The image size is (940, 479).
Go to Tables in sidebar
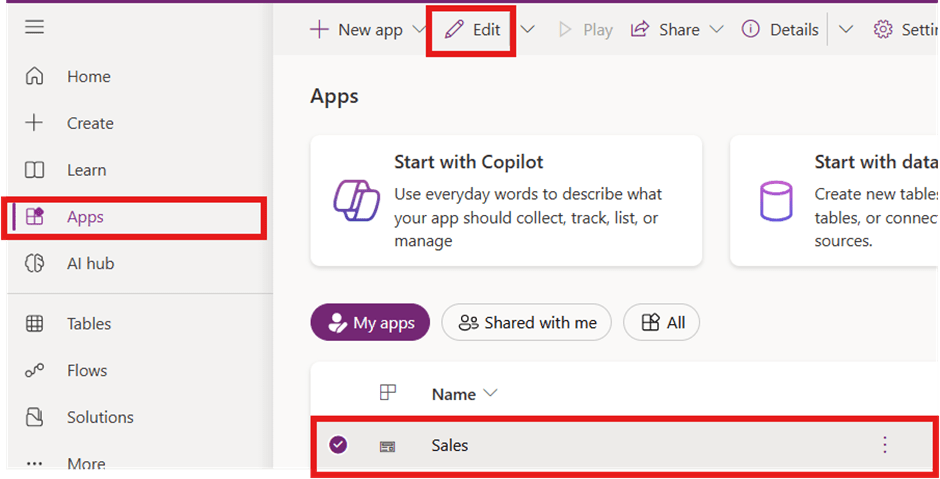point(89,324)
